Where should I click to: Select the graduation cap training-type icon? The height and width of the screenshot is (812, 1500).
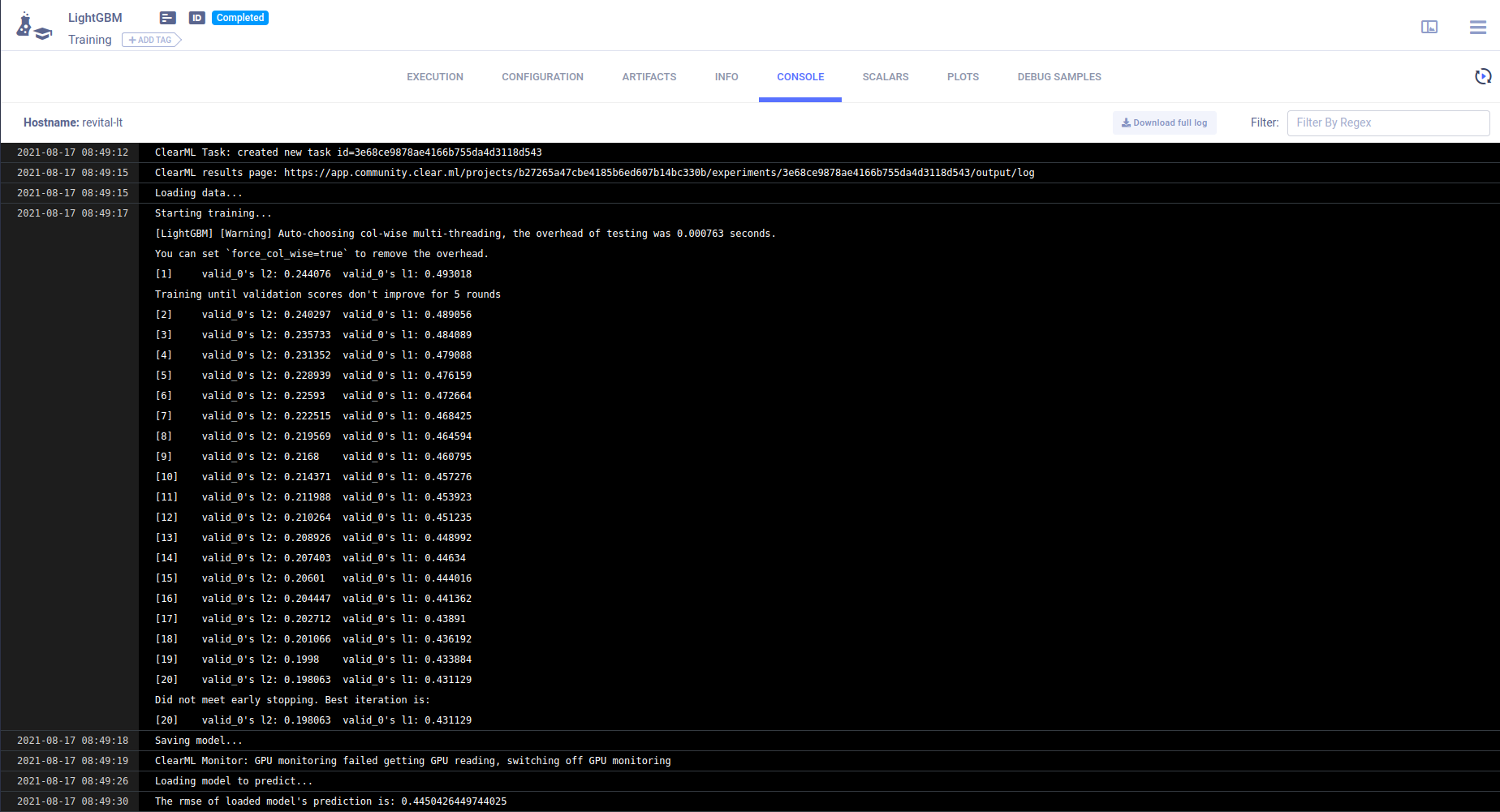click(43, 33)
